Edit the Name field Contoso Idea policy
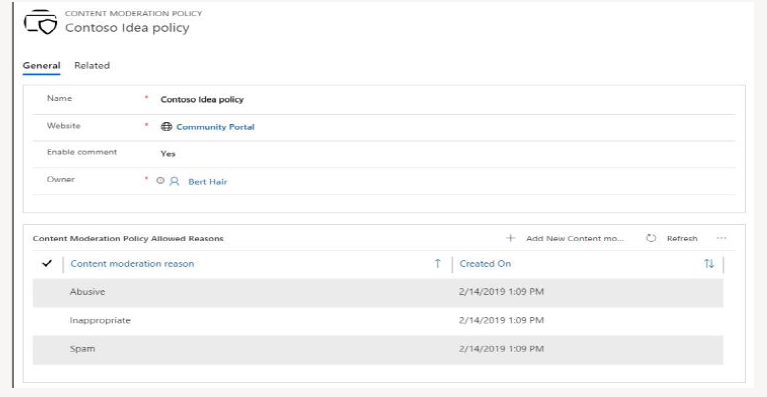 click(x=202, y=99)
